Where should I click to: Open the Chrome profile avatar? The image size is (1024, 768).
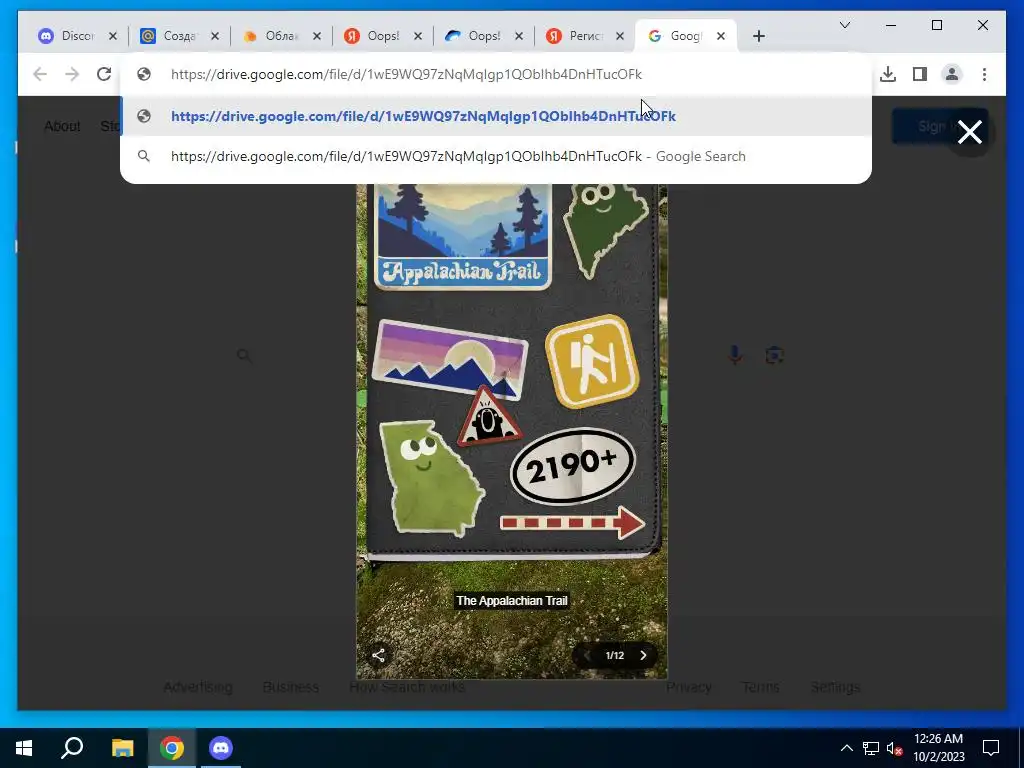952,74
